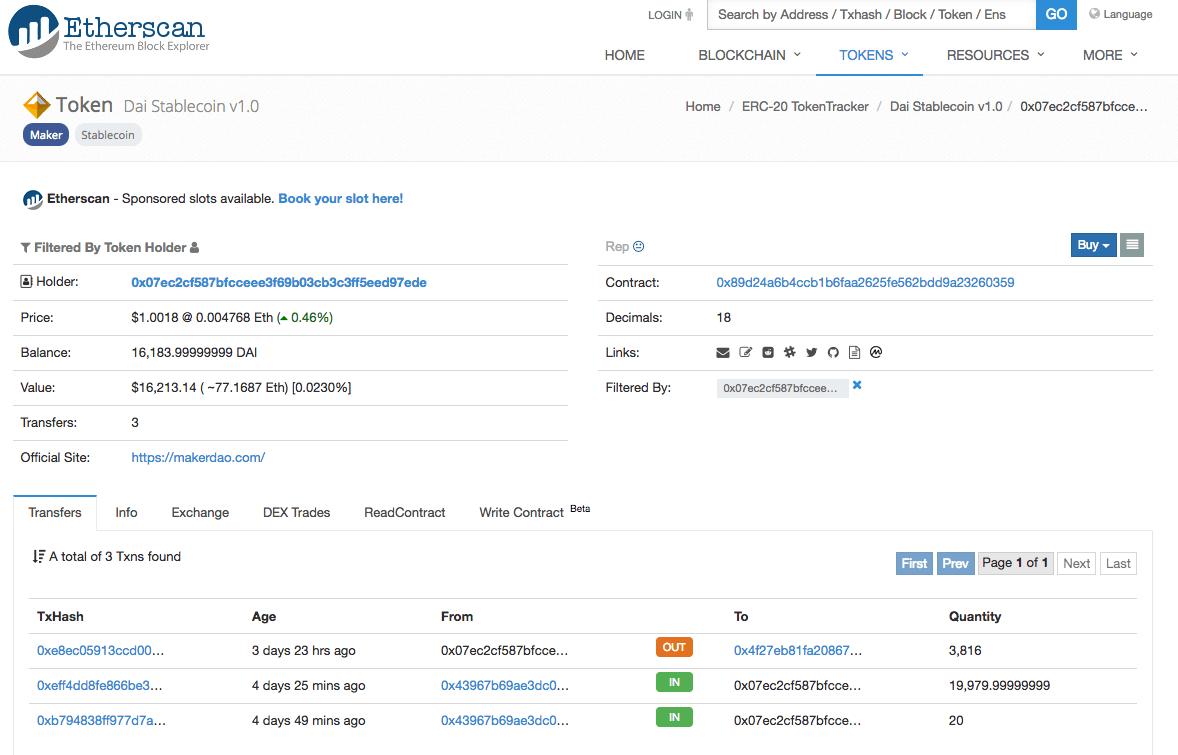Open To address 0x4f27eb81fa20867...

click(798, 651)
